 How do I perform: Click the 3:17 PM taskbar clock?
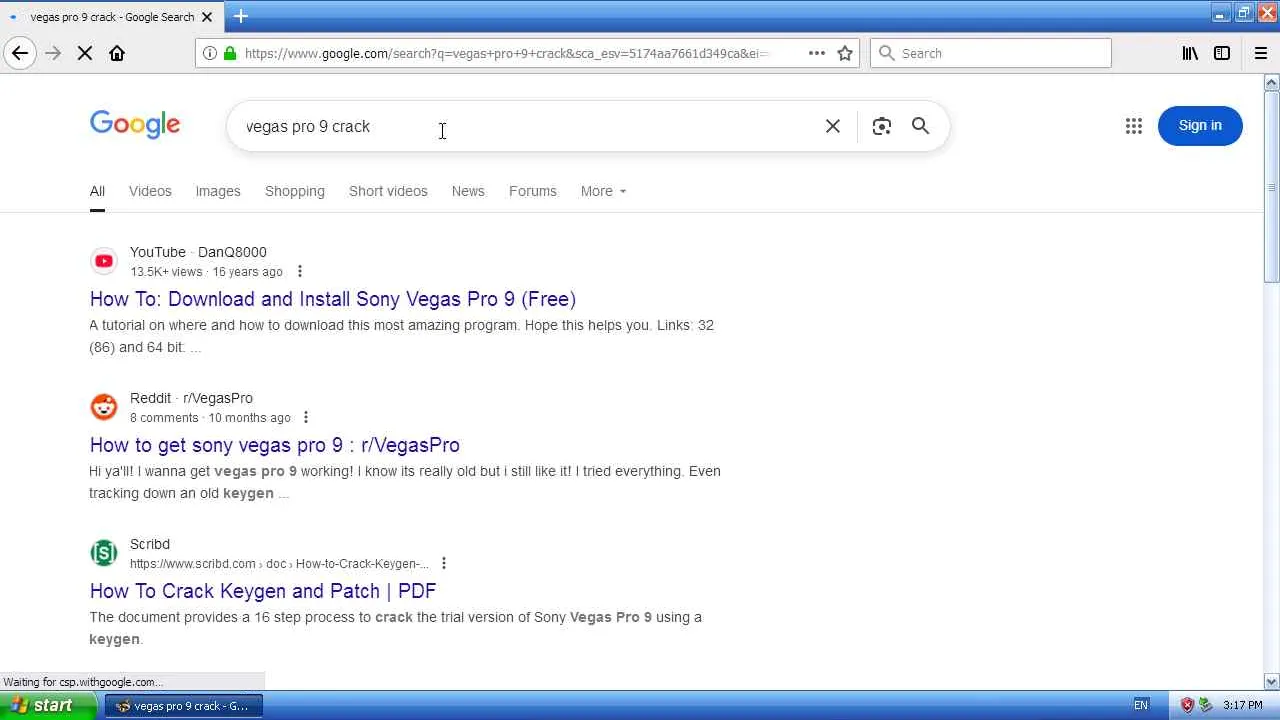coord(1243,705)
